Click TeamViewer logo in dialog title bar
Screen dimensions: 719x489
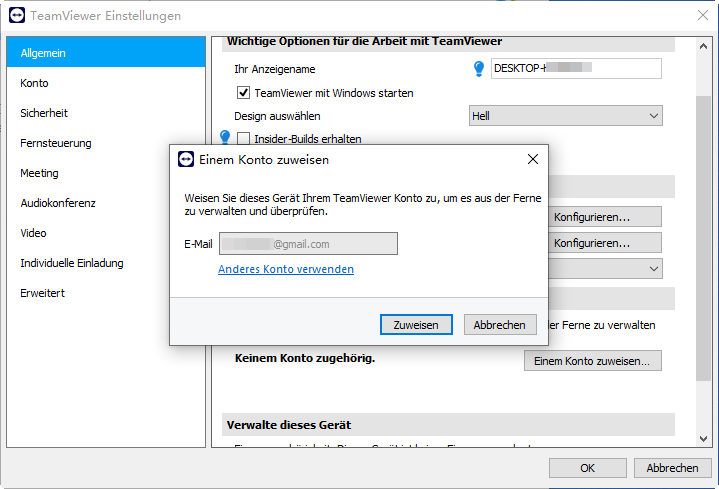point(185,160)
